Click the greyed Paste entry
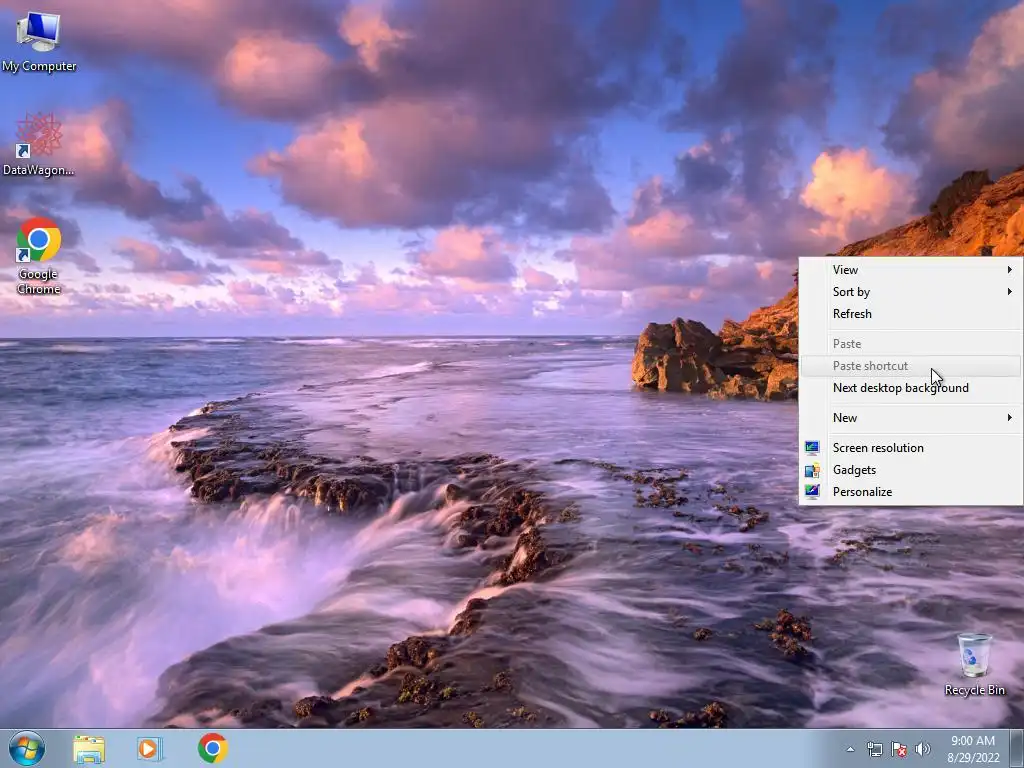The height and width of the screenshot is (768, 1024). (910, 344)
